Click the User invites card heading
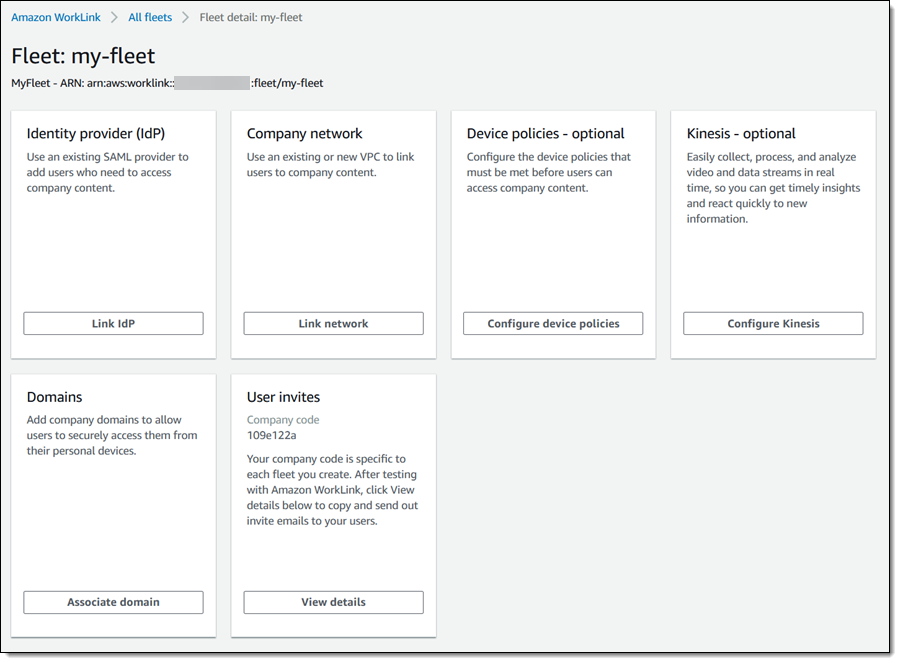The image size is (900, 663). click(x=284, y=397)
